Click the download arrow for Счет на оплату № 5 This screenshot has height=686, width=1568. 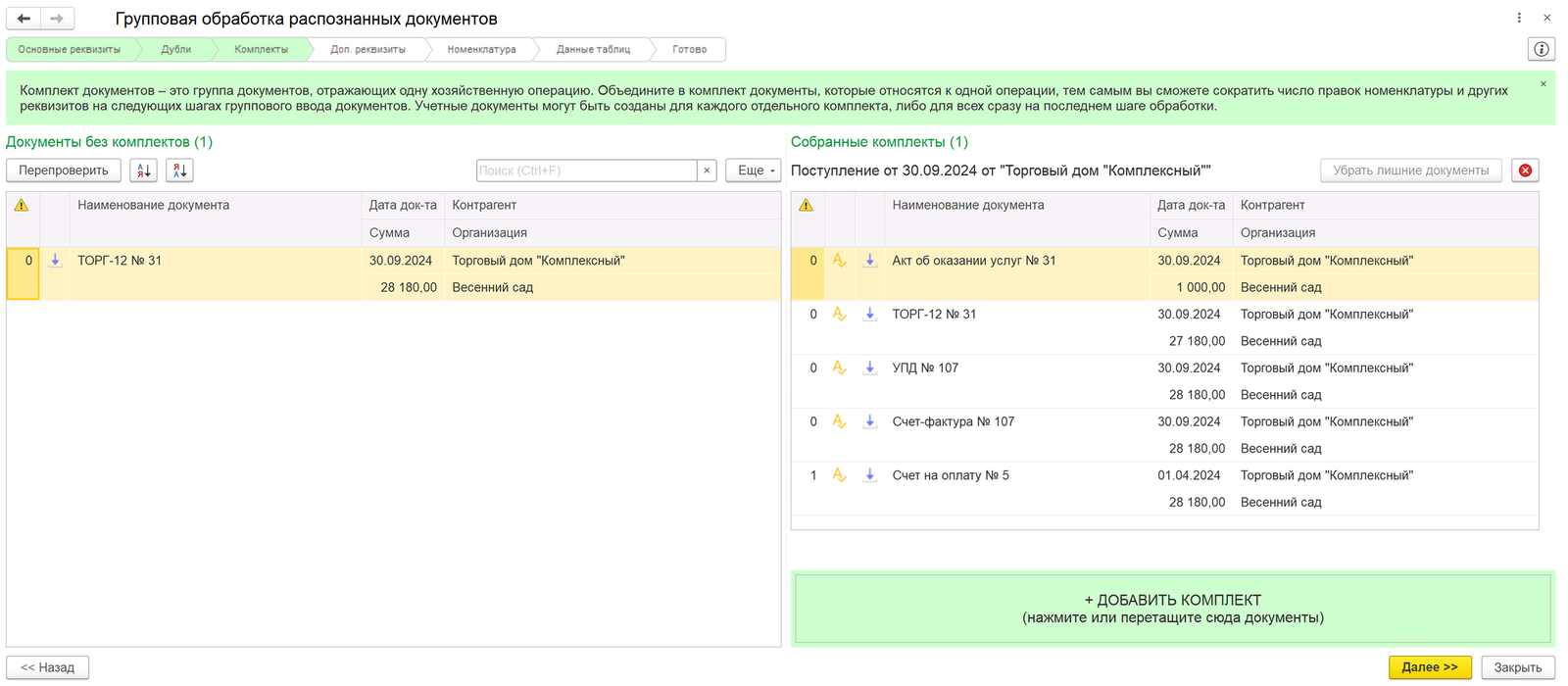click(869, 475)
